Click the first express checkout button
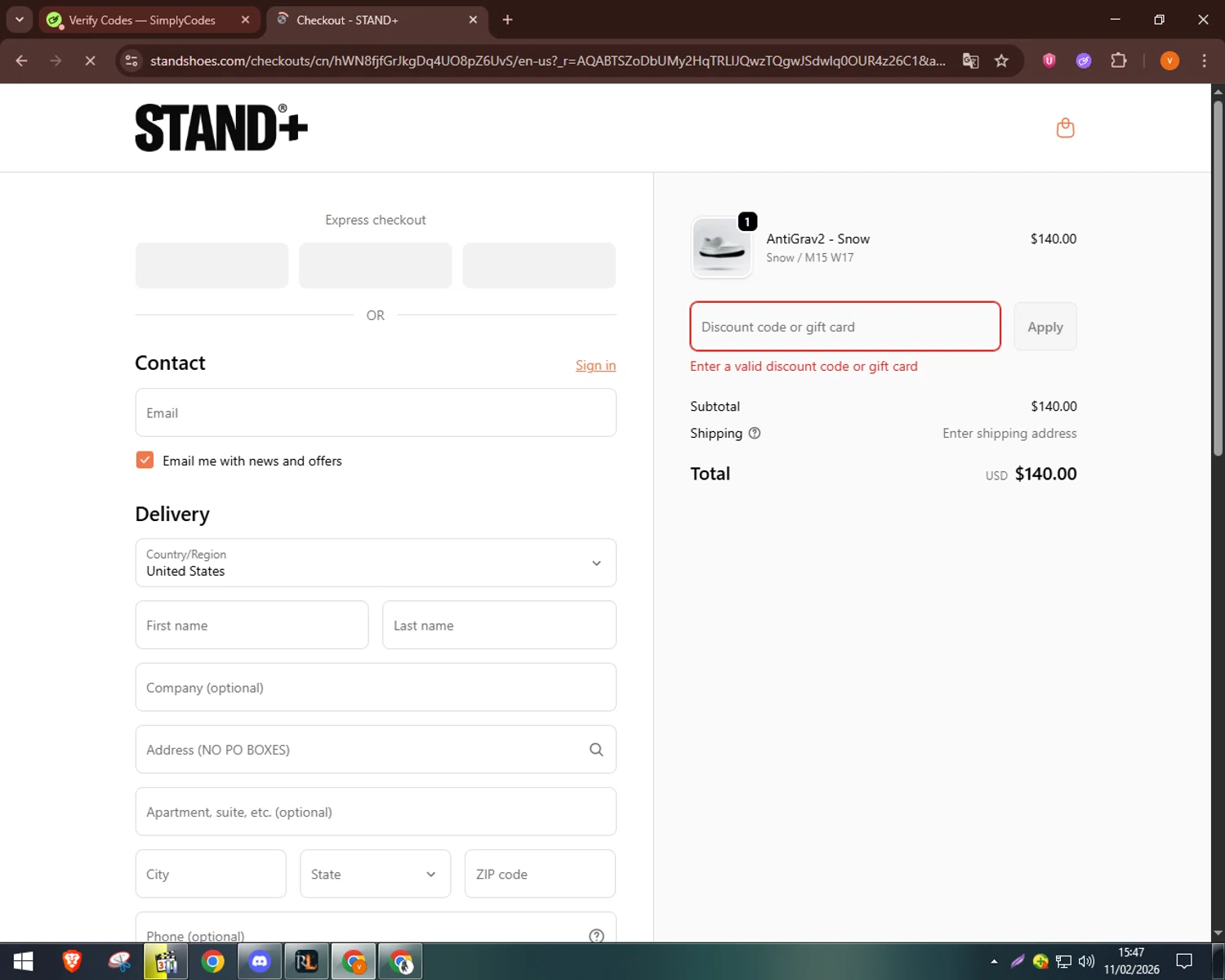1225x980 pixels. click(x=212, y=265)
